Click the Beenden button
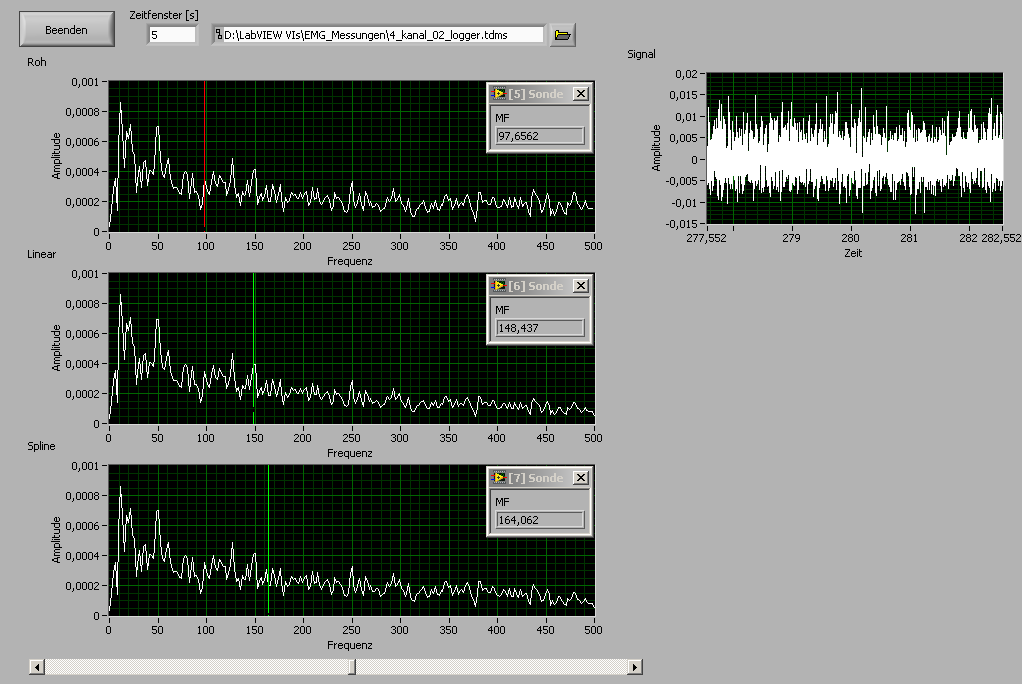The image size is (1022, 684). click(68, 30)
